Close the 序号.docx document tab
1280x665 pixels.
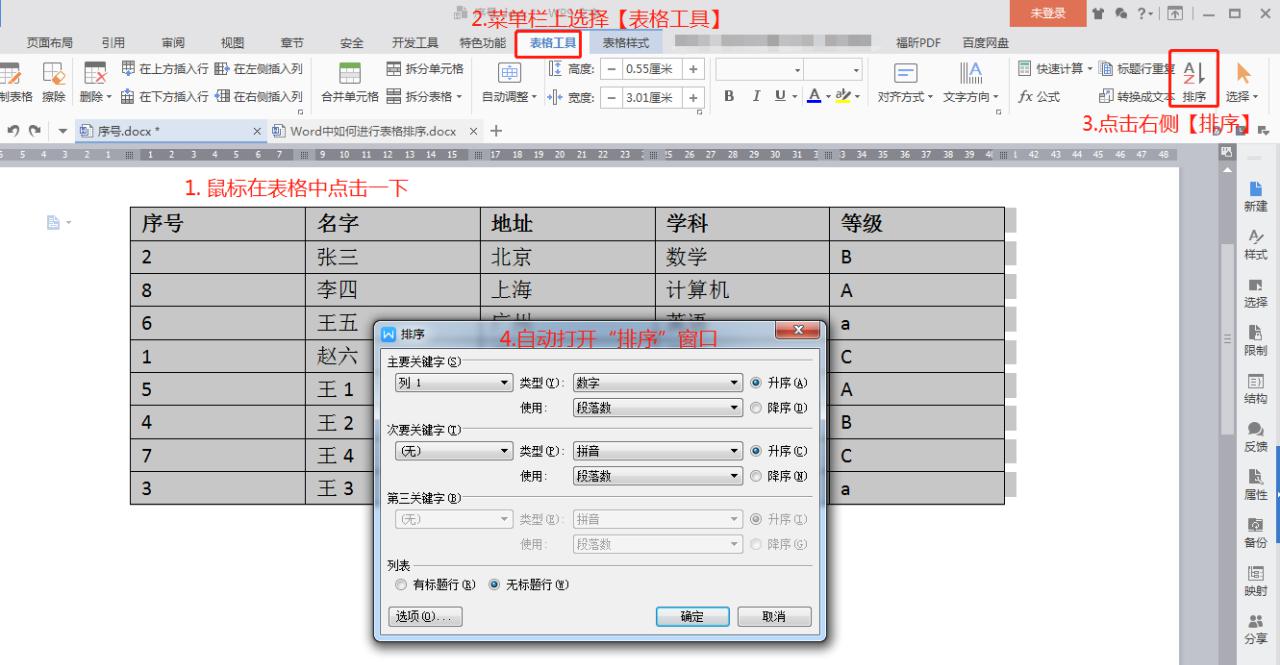click(257, 132)
